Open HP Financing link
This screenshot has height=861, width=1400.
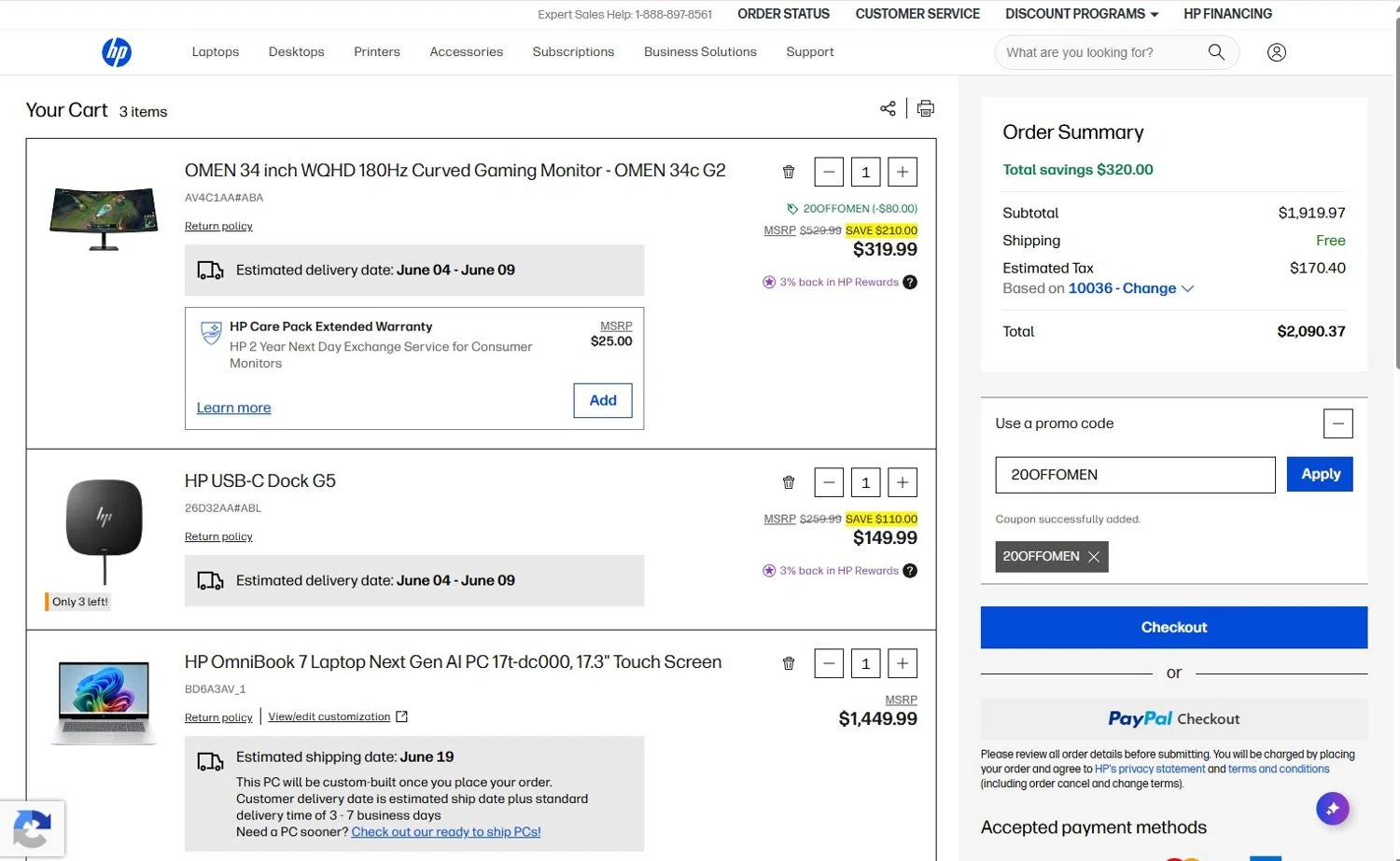[1227, 14]
